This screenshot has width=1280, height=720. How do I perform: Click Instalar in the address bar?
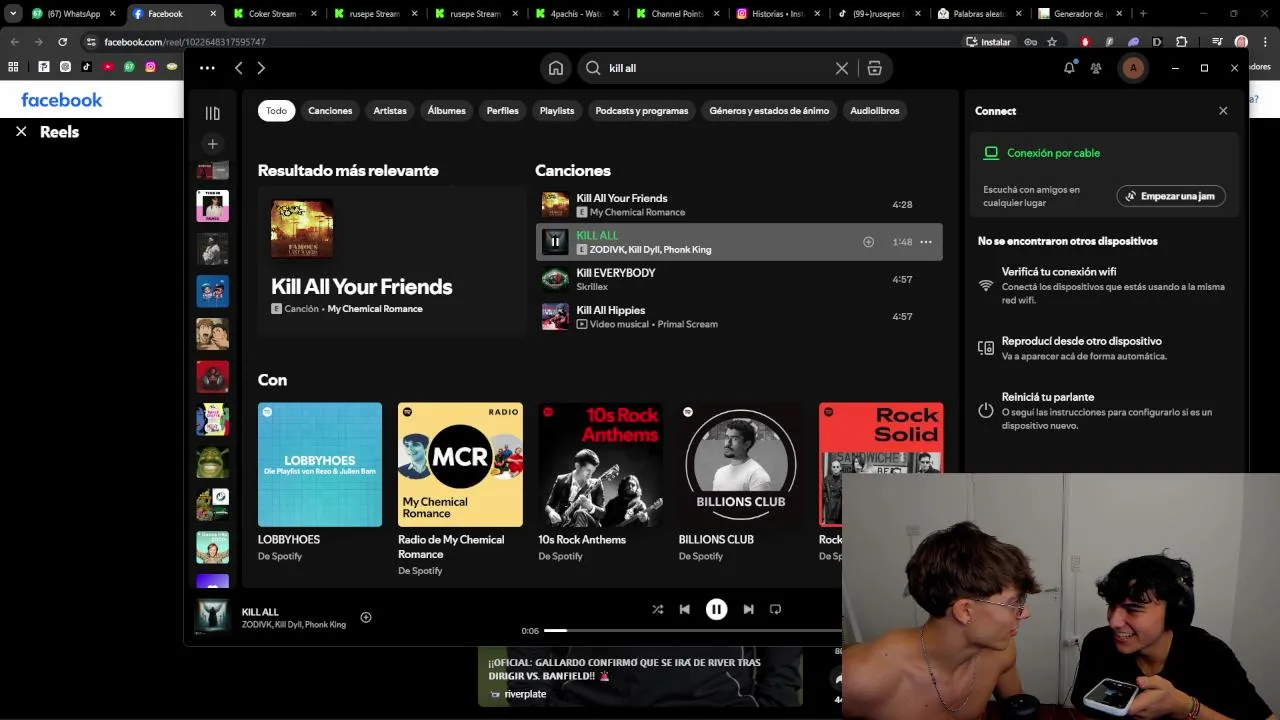(x=989, y=42)
